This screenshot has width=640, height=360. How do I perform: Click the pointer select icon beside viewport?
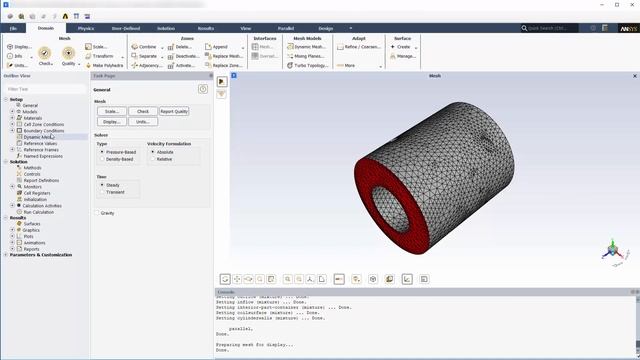[222, 82]
